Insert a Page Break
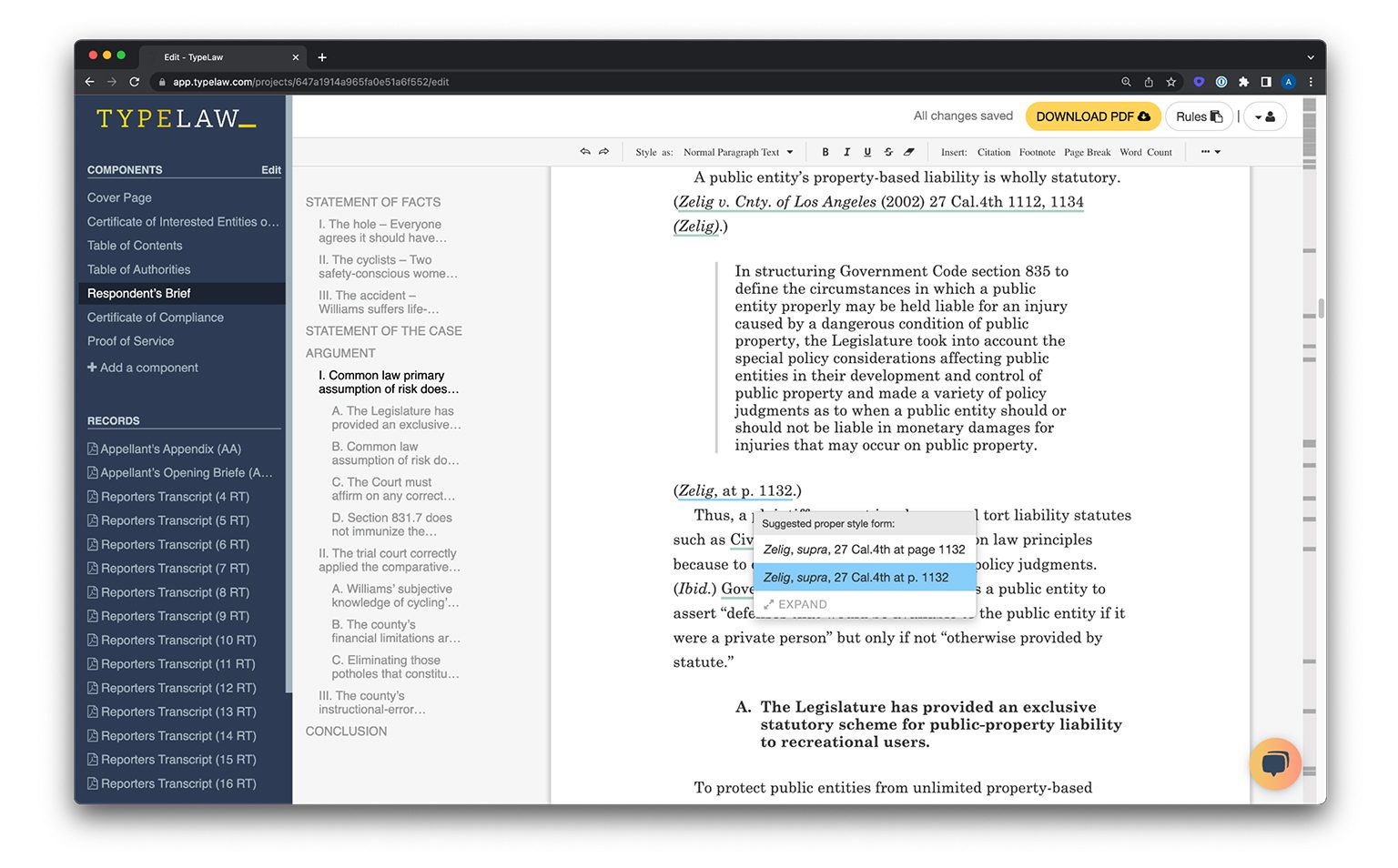 point(1087,152)
